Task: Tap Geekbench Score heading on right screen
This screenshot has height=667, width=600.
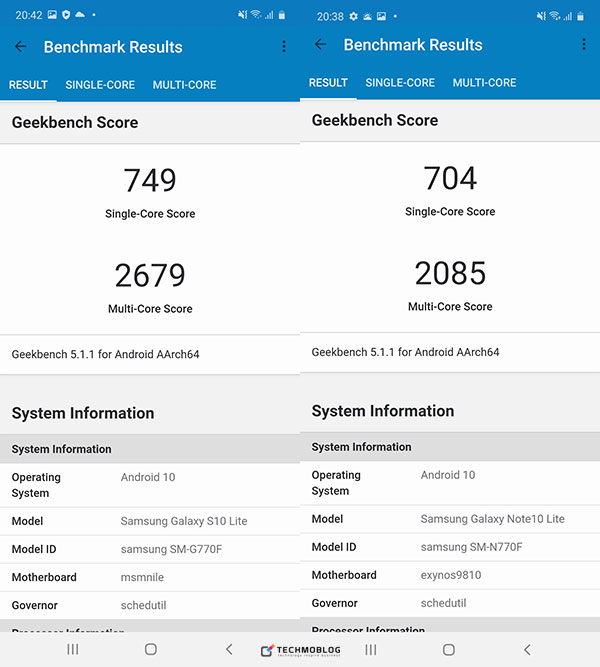Action: 375,120
